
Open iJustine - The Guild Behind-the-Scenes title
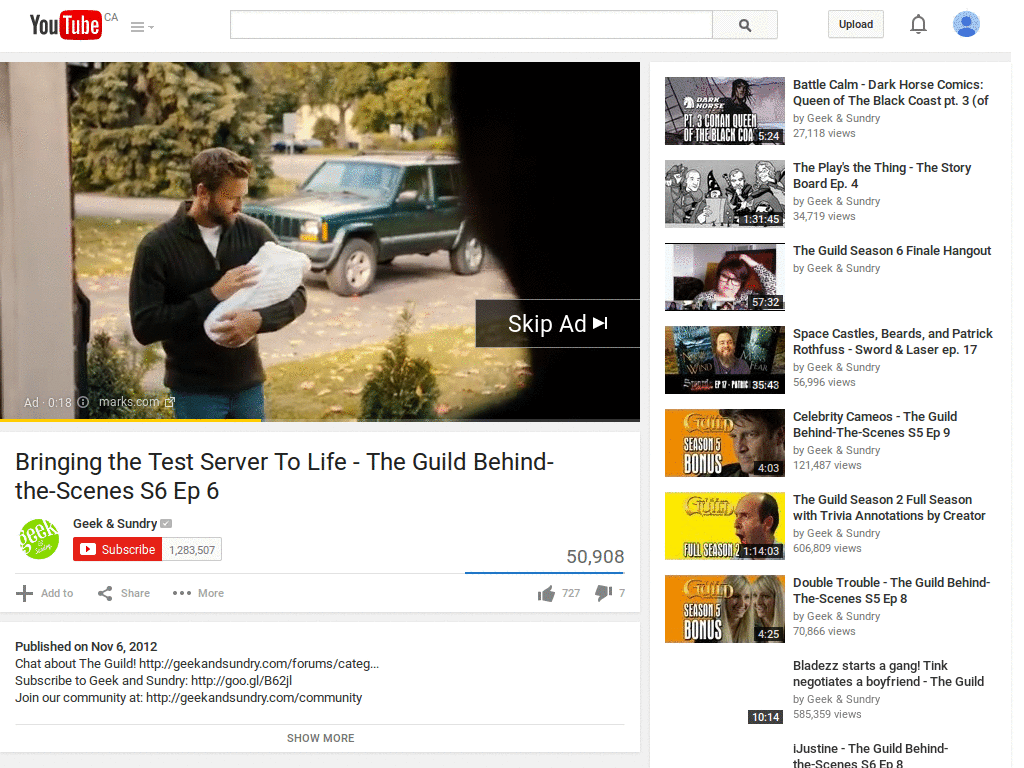coord(871,756)
